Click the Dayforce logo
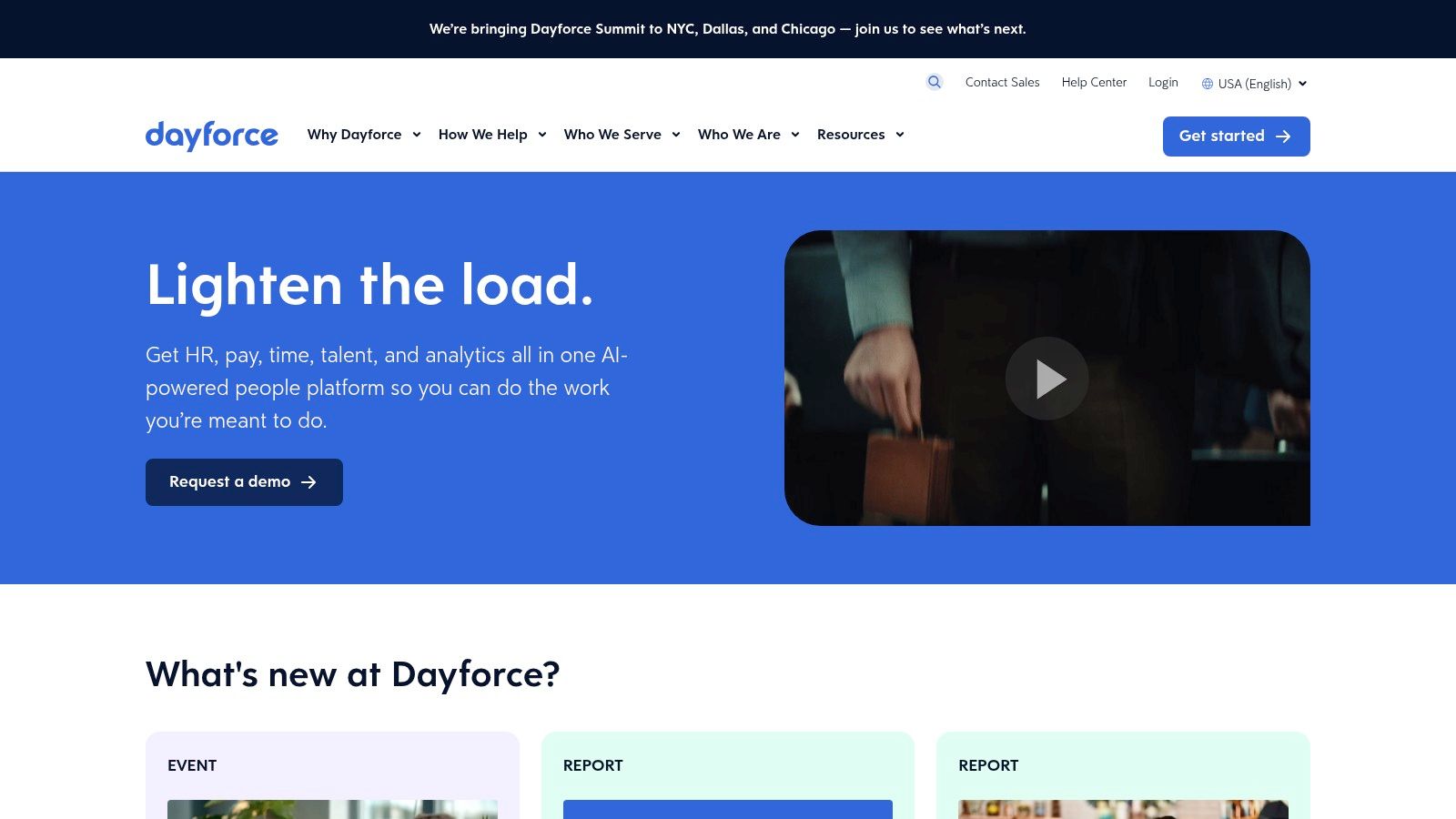The height and width of the screenshot is (819, 1456). [x=212, y=136]
